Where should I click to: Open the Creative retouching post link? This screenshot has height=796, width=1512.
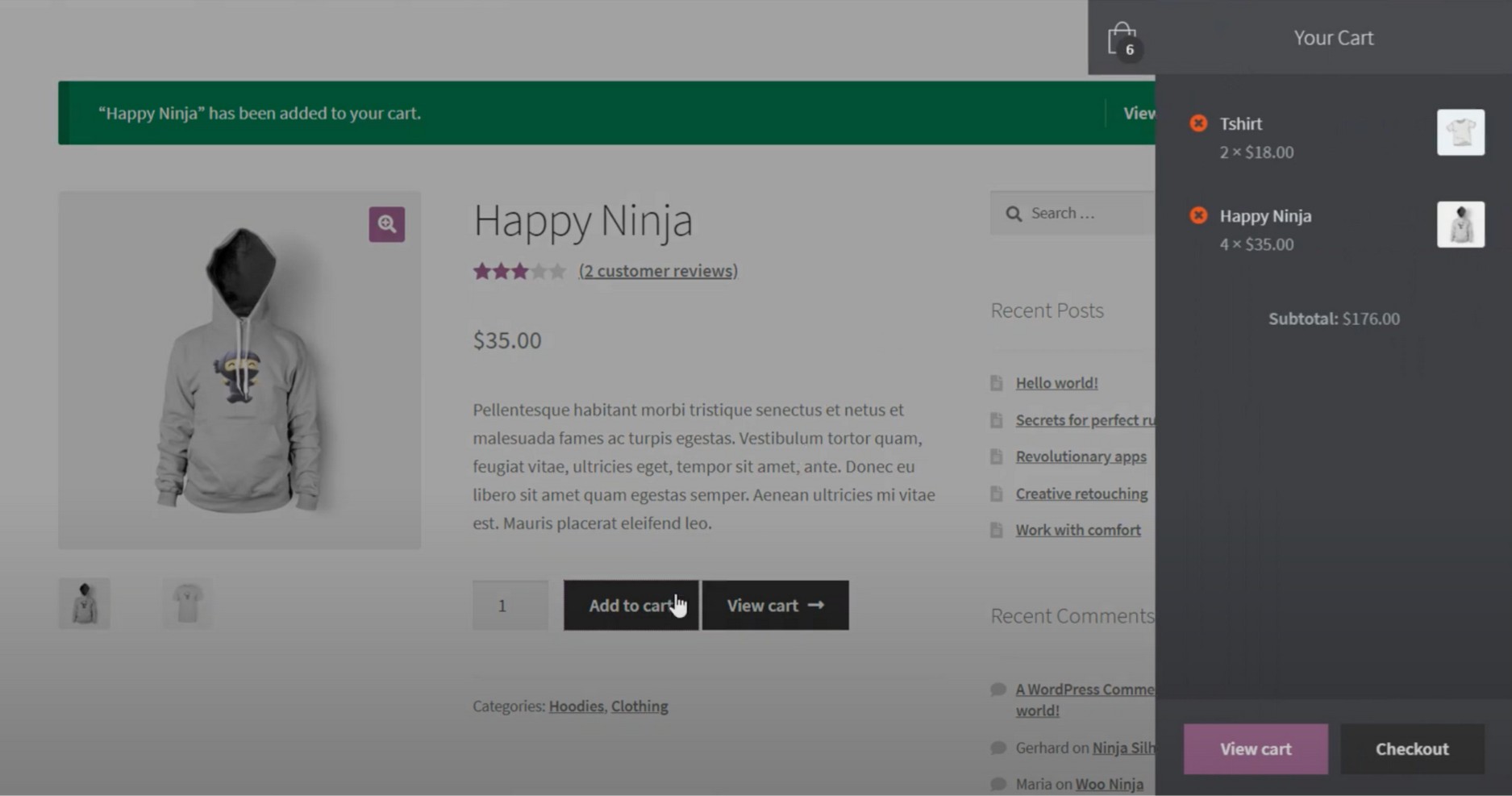[1081, 494]
